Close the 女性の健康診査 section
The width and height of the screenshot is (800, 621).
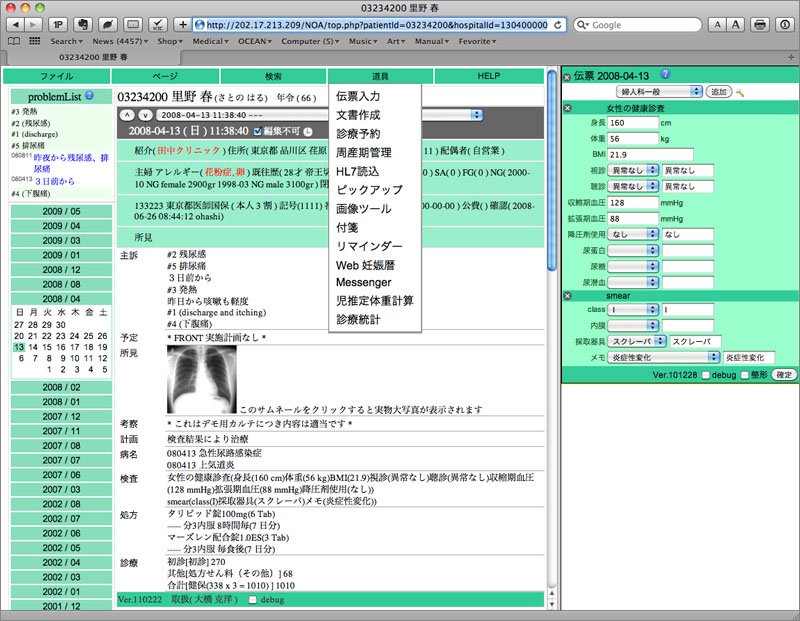pos(567,108)
